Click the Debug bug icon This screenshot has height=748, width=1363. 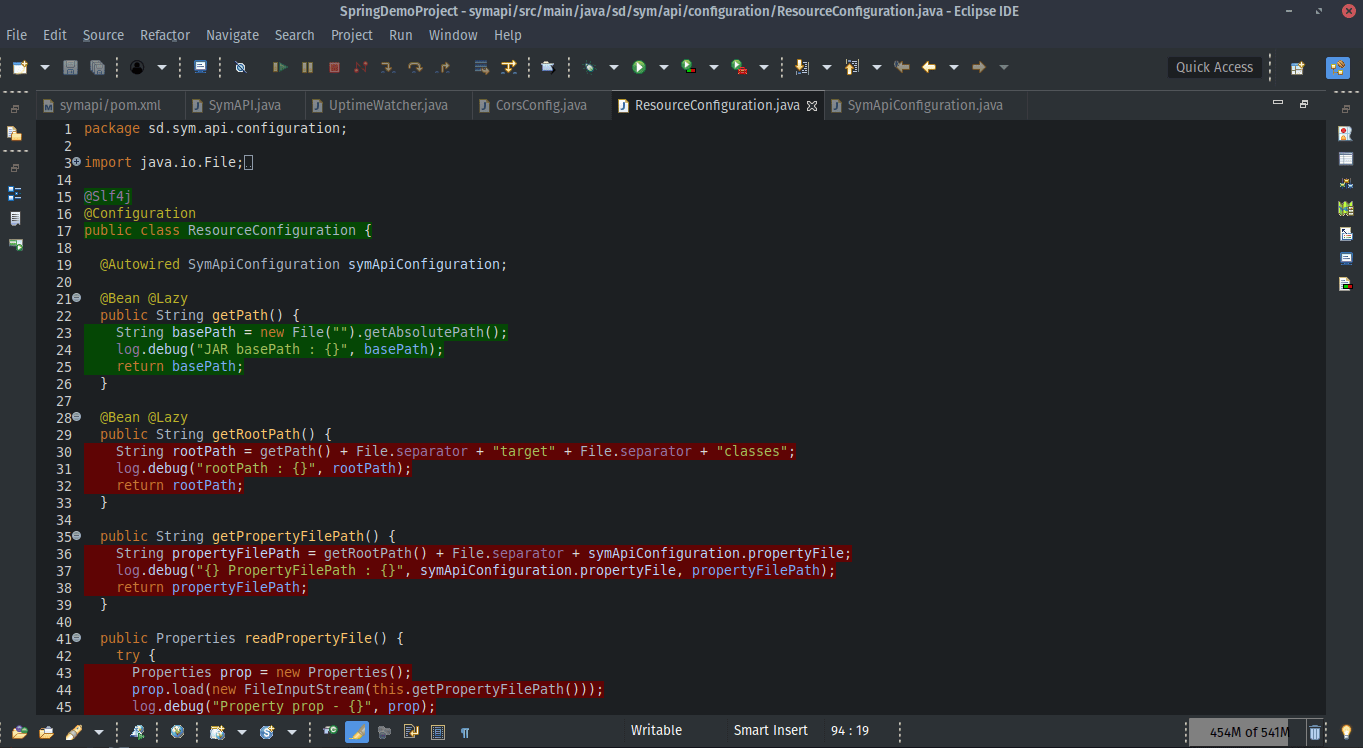coord(590,67)
